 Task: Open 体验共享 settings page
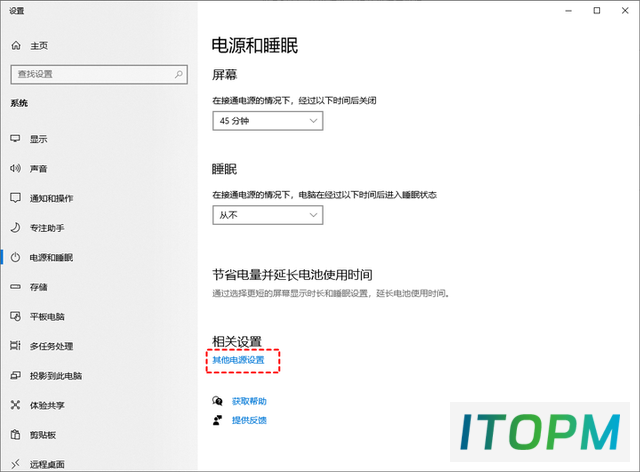pos(47,405)
